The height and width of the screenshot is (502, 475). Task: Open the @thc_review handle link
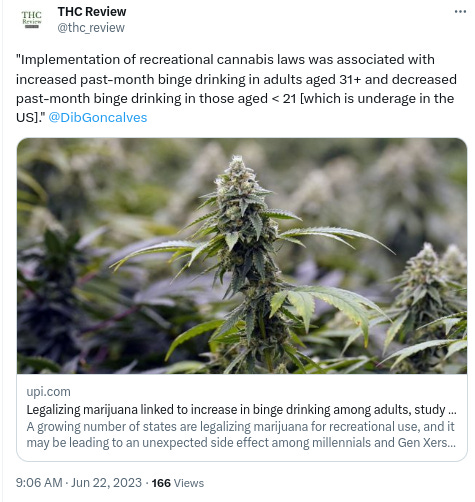coord(91,28)
